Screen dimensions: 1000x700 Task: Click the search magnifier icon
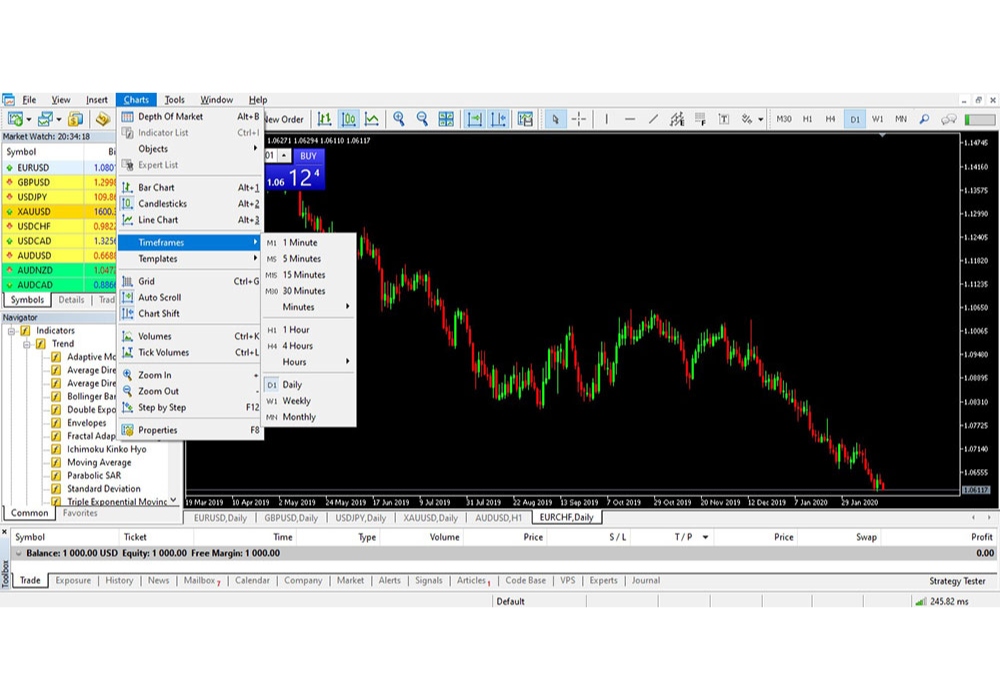tap(924, 119)
